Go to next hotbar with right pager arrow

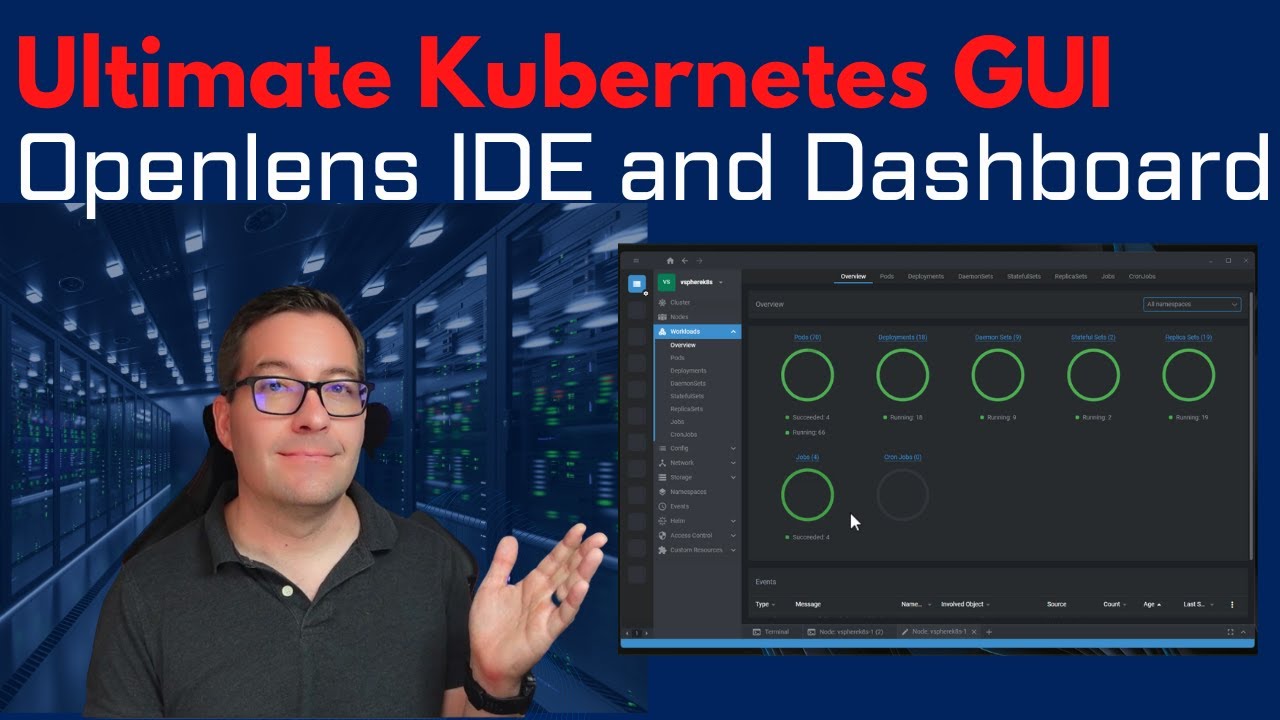(x=646, y=633)
